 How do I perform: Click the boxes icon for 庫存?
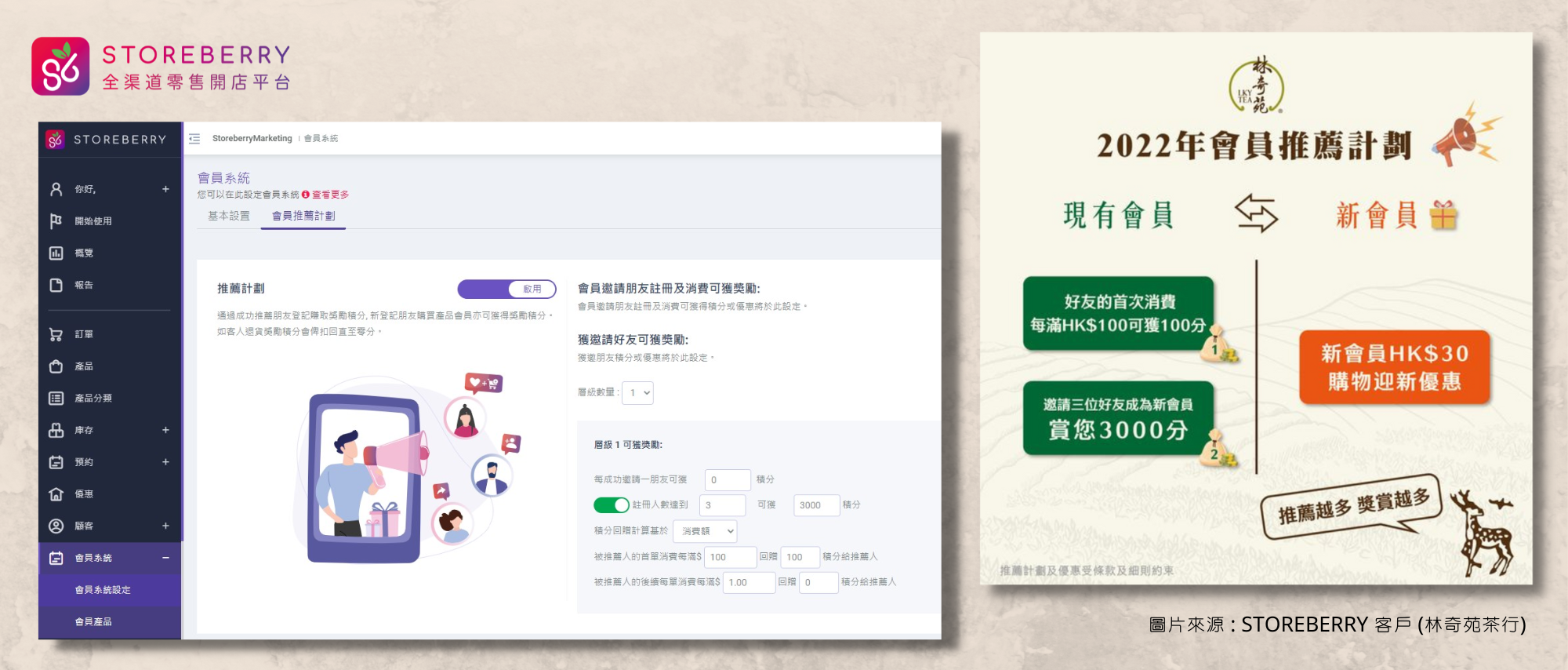tap(56, 430)
